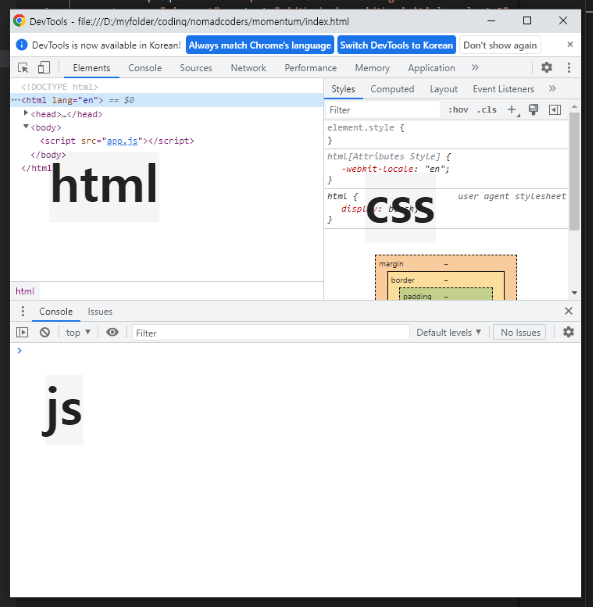Viewport: 593px width, 607px height.
Task: Click the console prompt chevron
Action: tap(19, 350)
